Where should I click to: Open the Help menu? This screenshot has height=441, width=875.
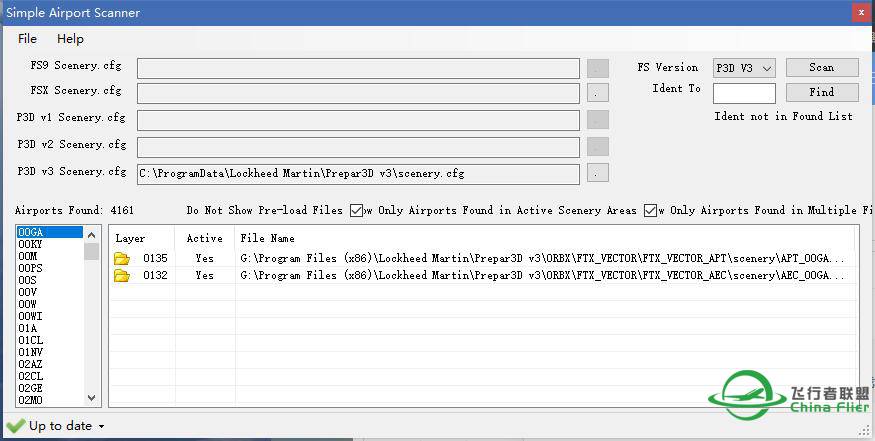70,39
